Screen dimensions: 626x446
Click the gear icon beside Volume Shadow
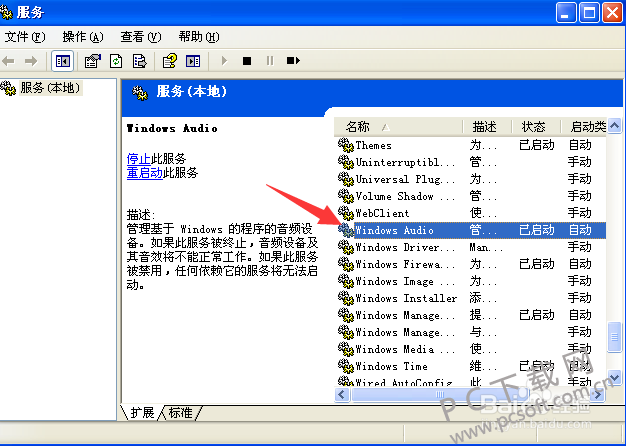[x=346, y=196]
